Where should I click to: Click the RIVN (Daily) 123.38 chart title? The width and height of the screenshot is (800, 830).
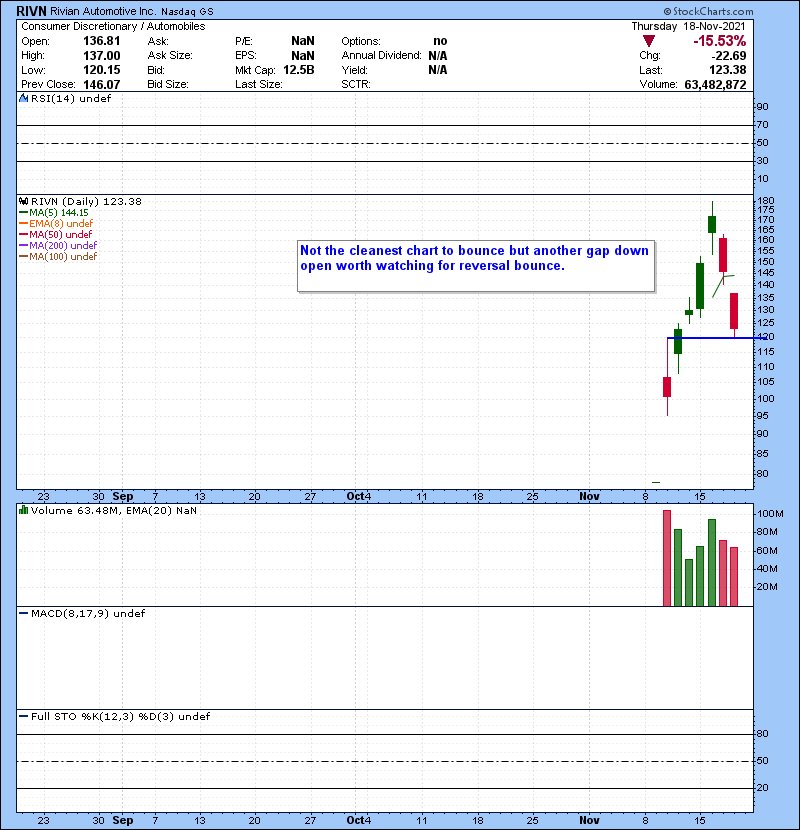point(86,202)
